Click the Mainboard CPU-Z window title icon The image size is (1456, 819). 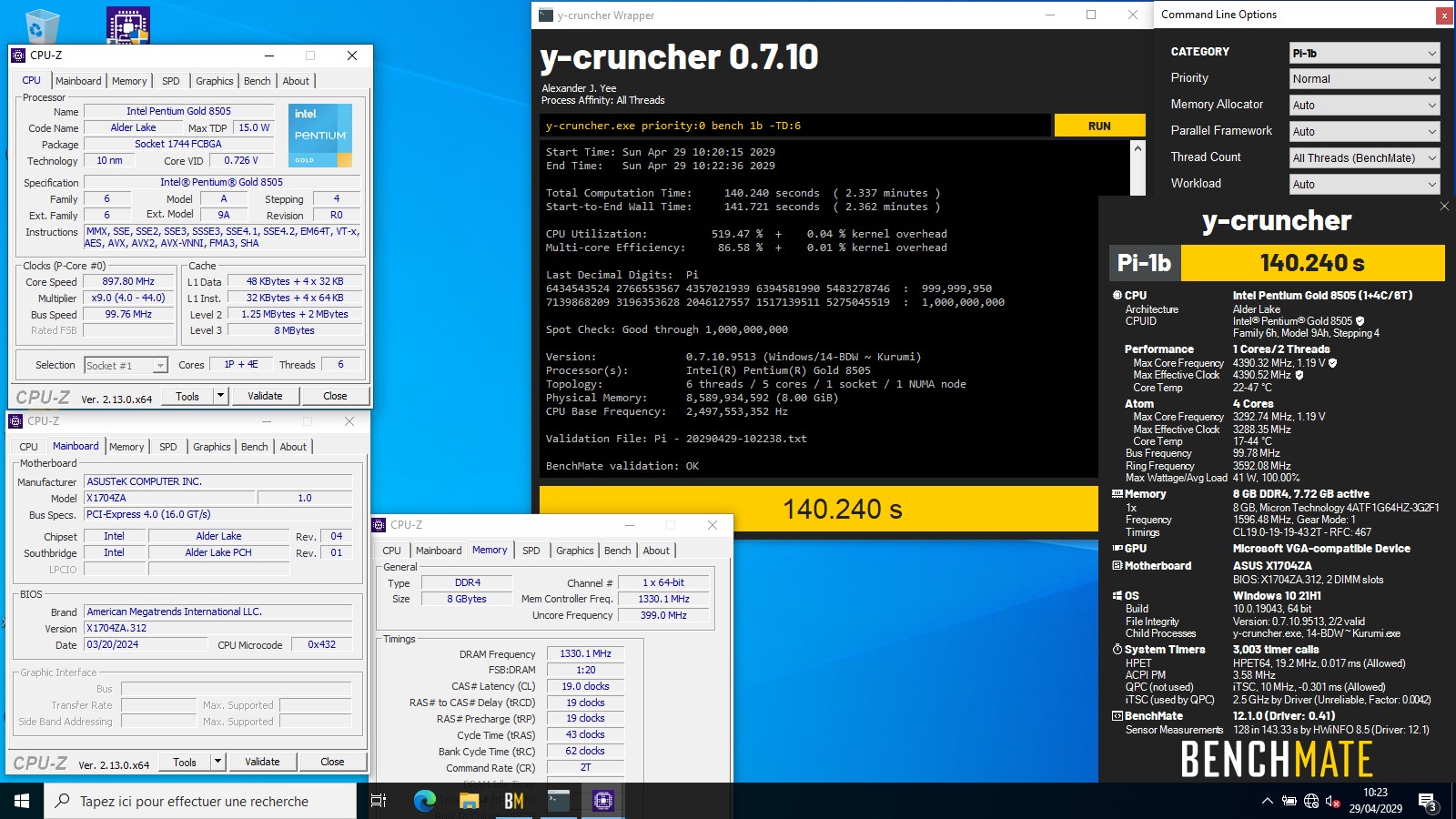pos(15,421)
